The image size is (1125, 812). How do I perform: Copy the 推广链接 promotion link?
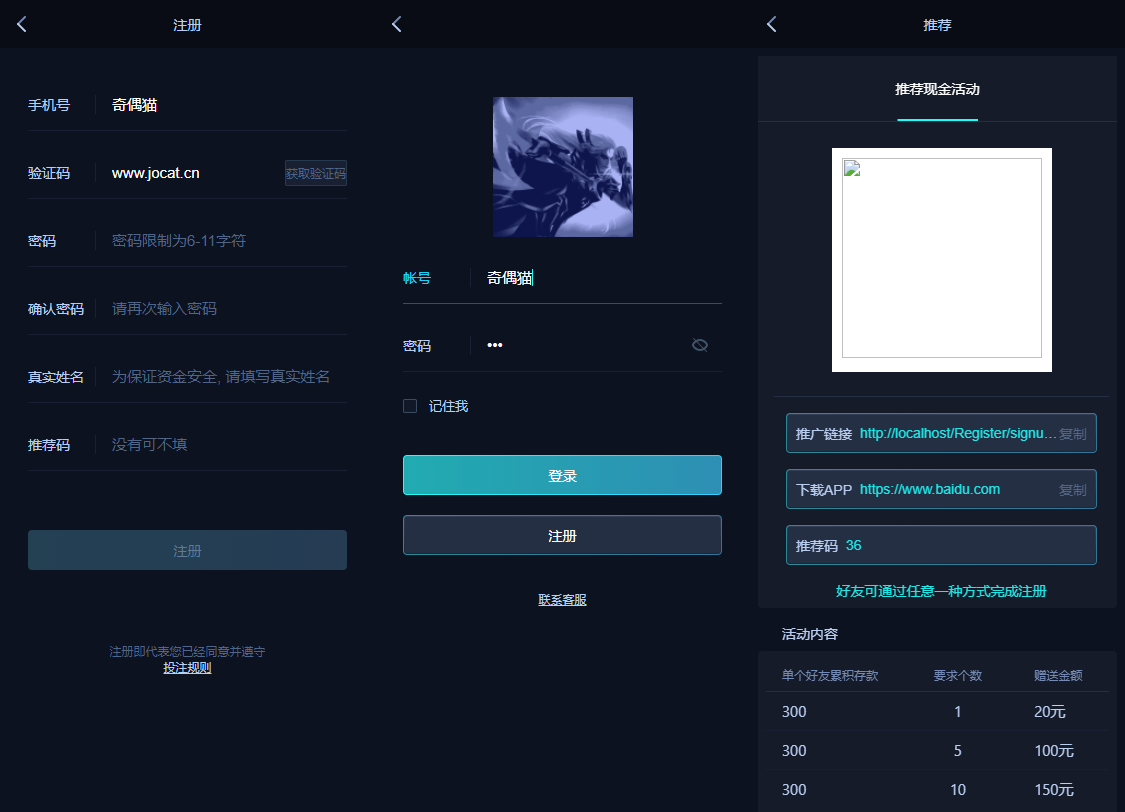click(1073, 434)
